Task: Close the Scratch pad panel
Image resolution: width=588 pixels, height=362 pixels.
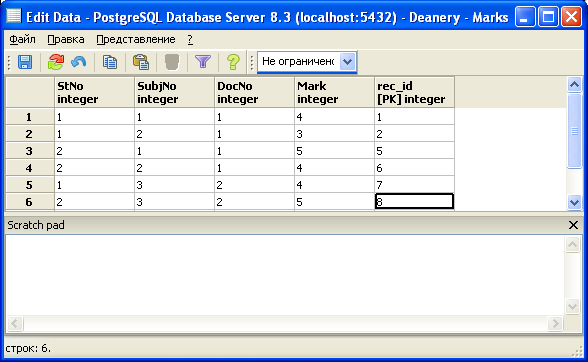Action: pos(573,225)
